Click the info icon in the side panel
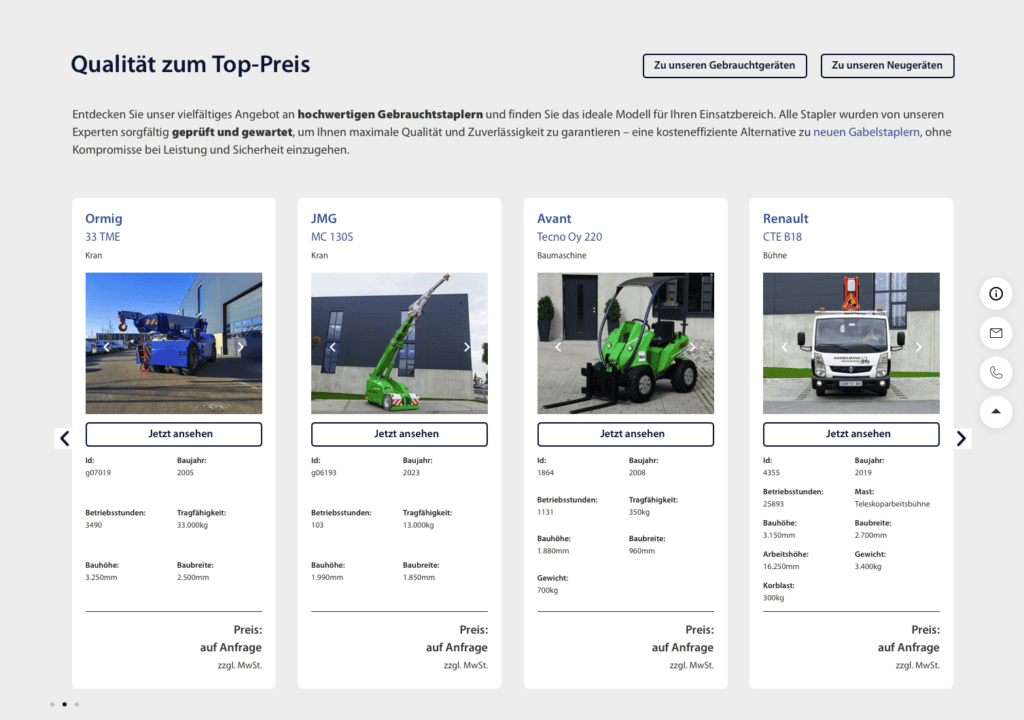The image size is (1024, 720). 995,293
